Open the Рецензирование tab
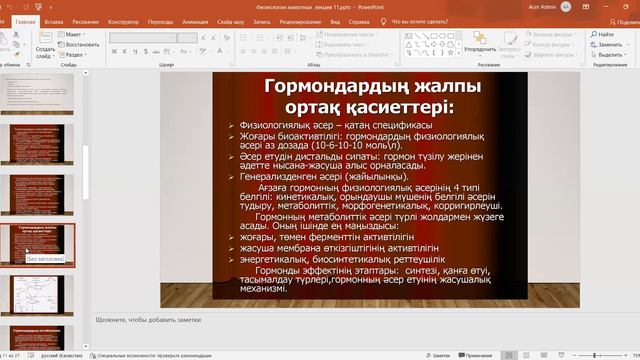 pos(300,22)
